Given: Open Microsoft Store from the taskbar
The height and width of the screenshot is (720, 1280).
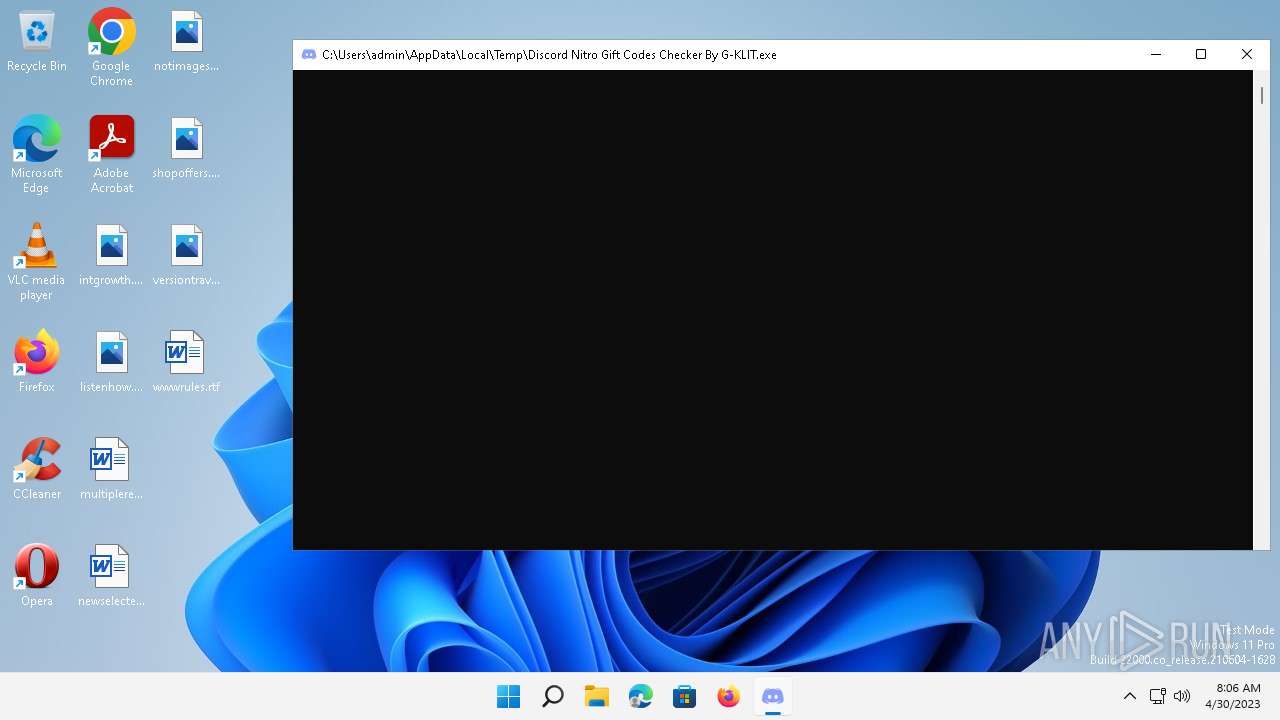Looking at the screenshot, I should click(685, 696).
